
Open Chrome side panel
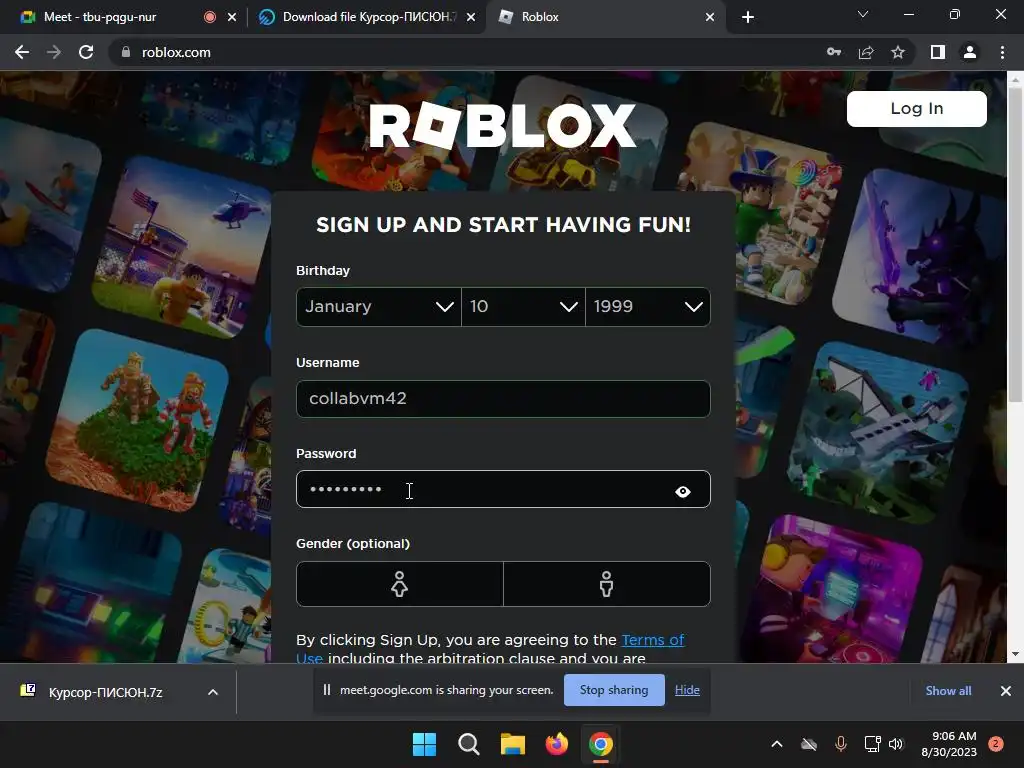(938, 52)
